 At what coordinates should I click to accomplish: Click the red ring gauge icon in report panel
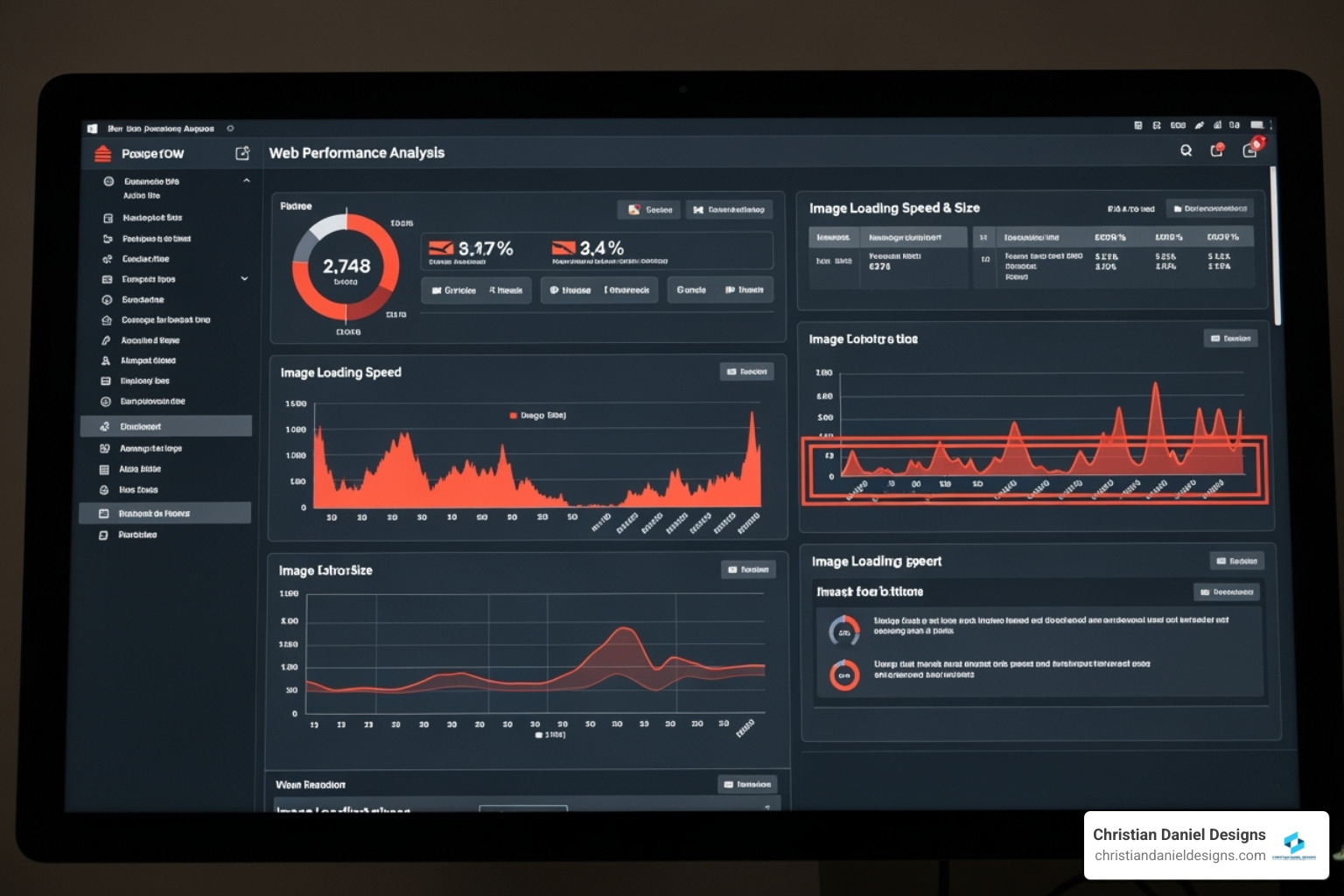click(x=844, y=675)
